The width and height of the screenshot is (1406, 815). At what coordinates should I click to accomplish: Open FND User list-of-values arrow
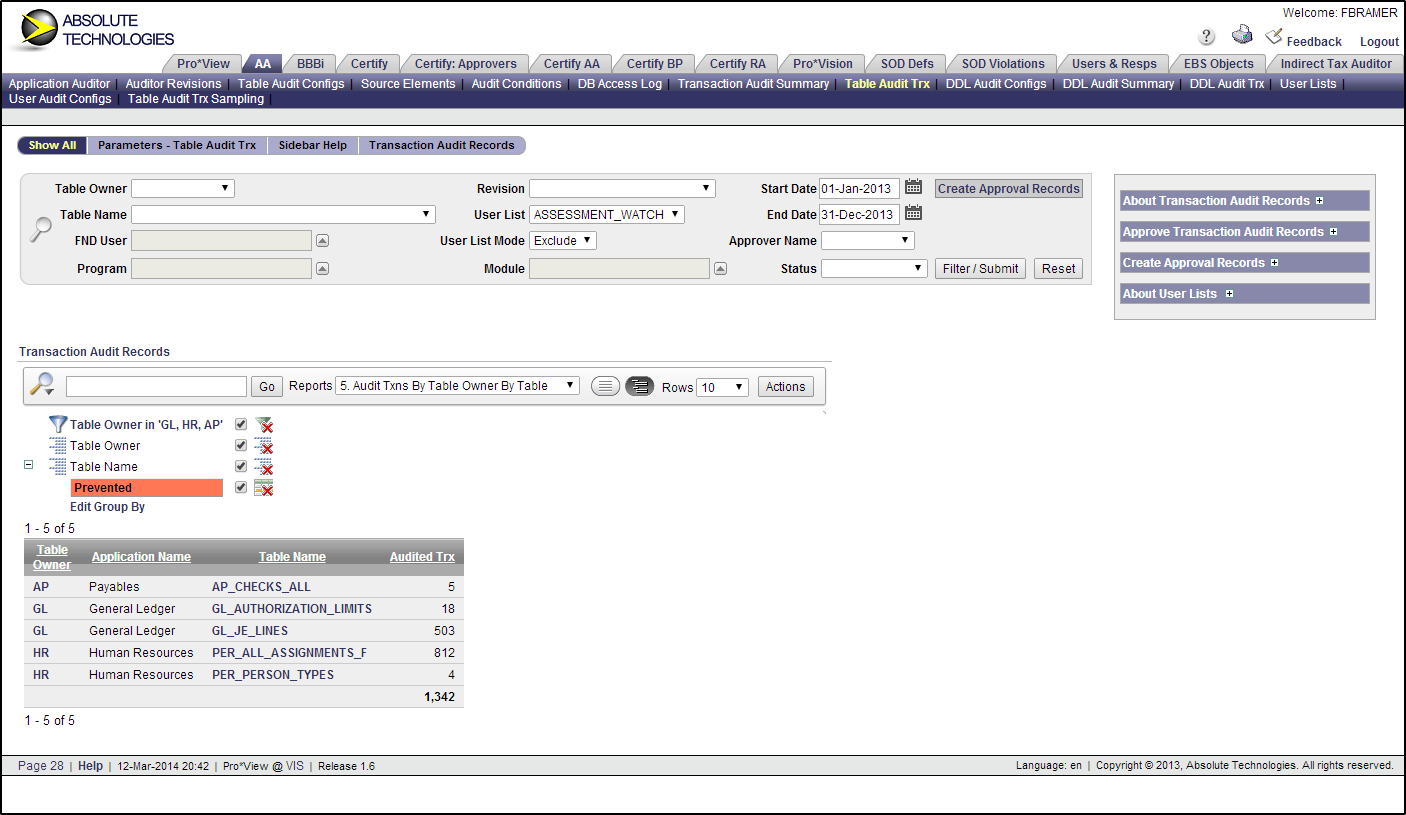click(323, 241)
